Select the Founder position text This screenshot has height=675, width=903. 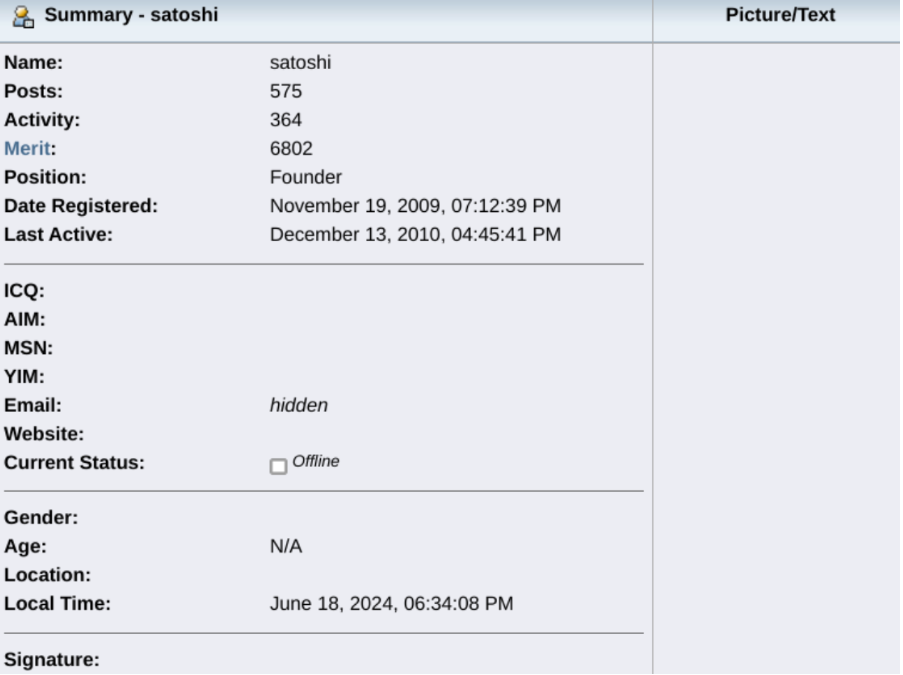(305, 178)
